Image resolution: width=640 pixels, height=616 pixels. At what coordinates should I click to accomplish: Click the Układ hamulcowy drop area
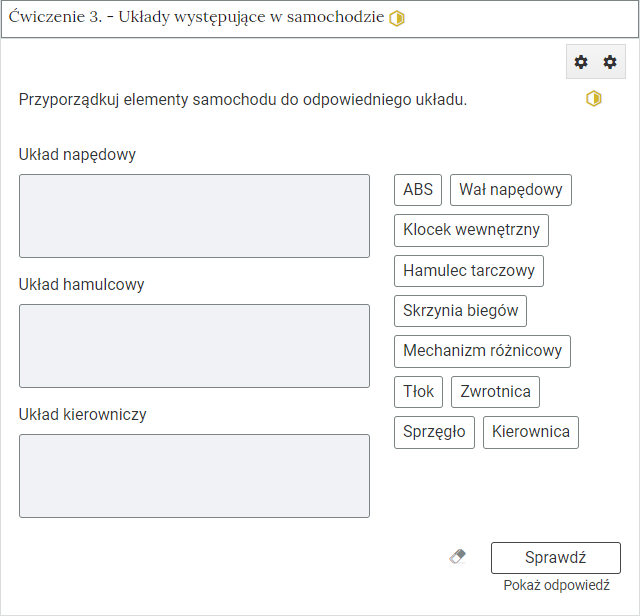[x=194, y=346]
